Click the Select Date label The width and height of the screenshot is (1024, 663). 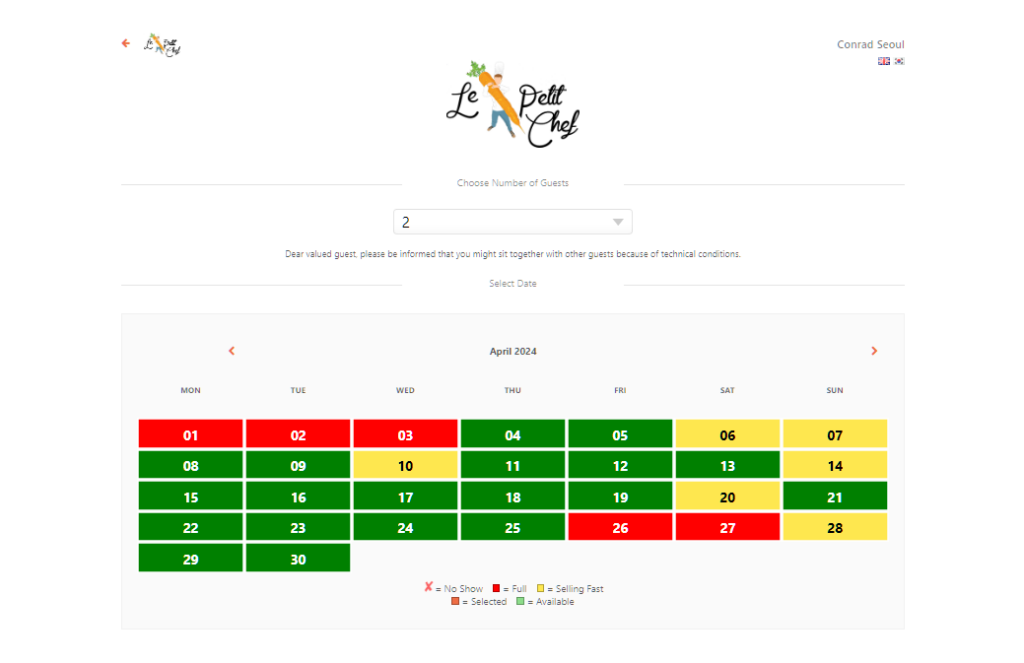513,283
